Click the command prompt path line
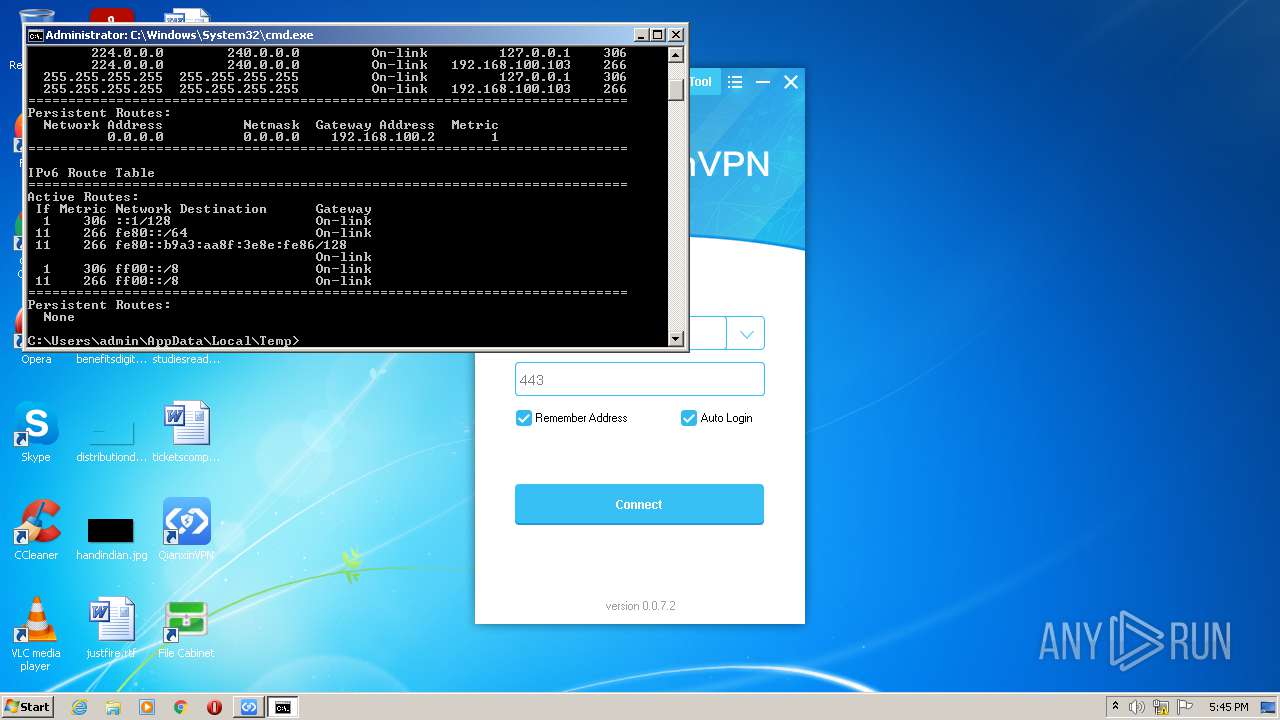This screenshot has height=720, width=1280. click(x=163, y=341)
